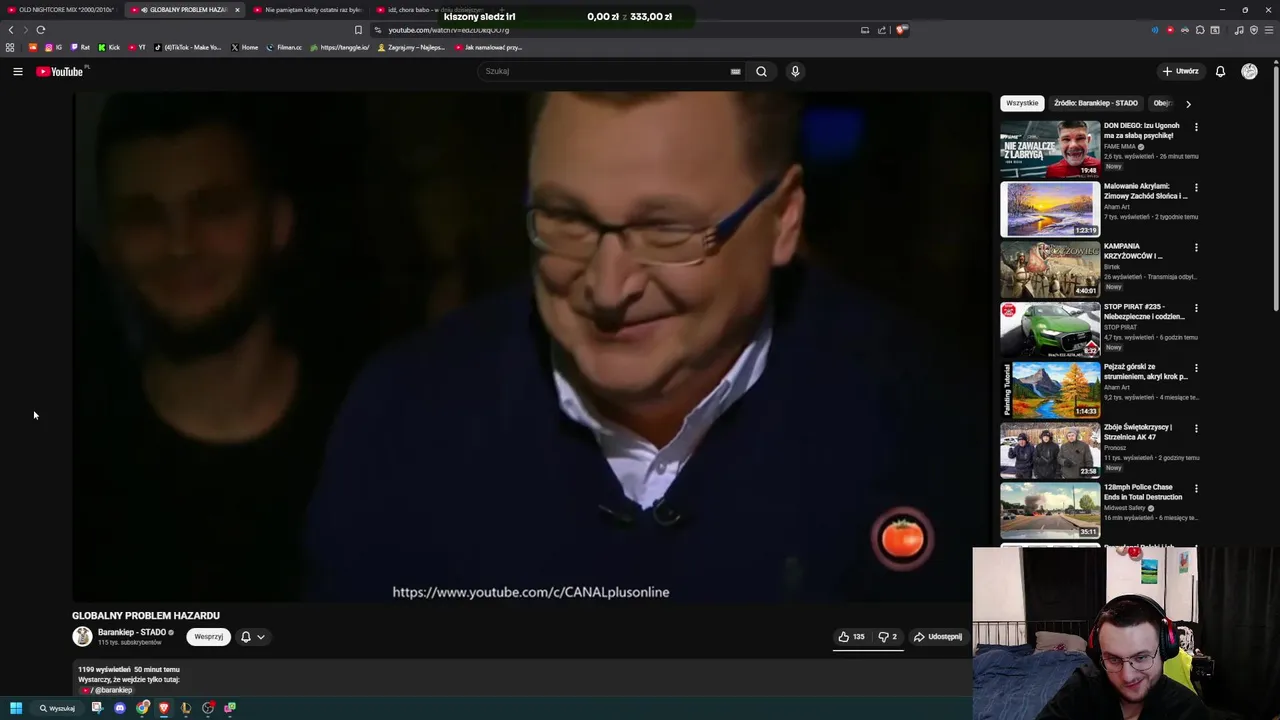Like the video with thumbs up
The width and height of the screenshot is (1280, 720).
[x=851, y=636]
